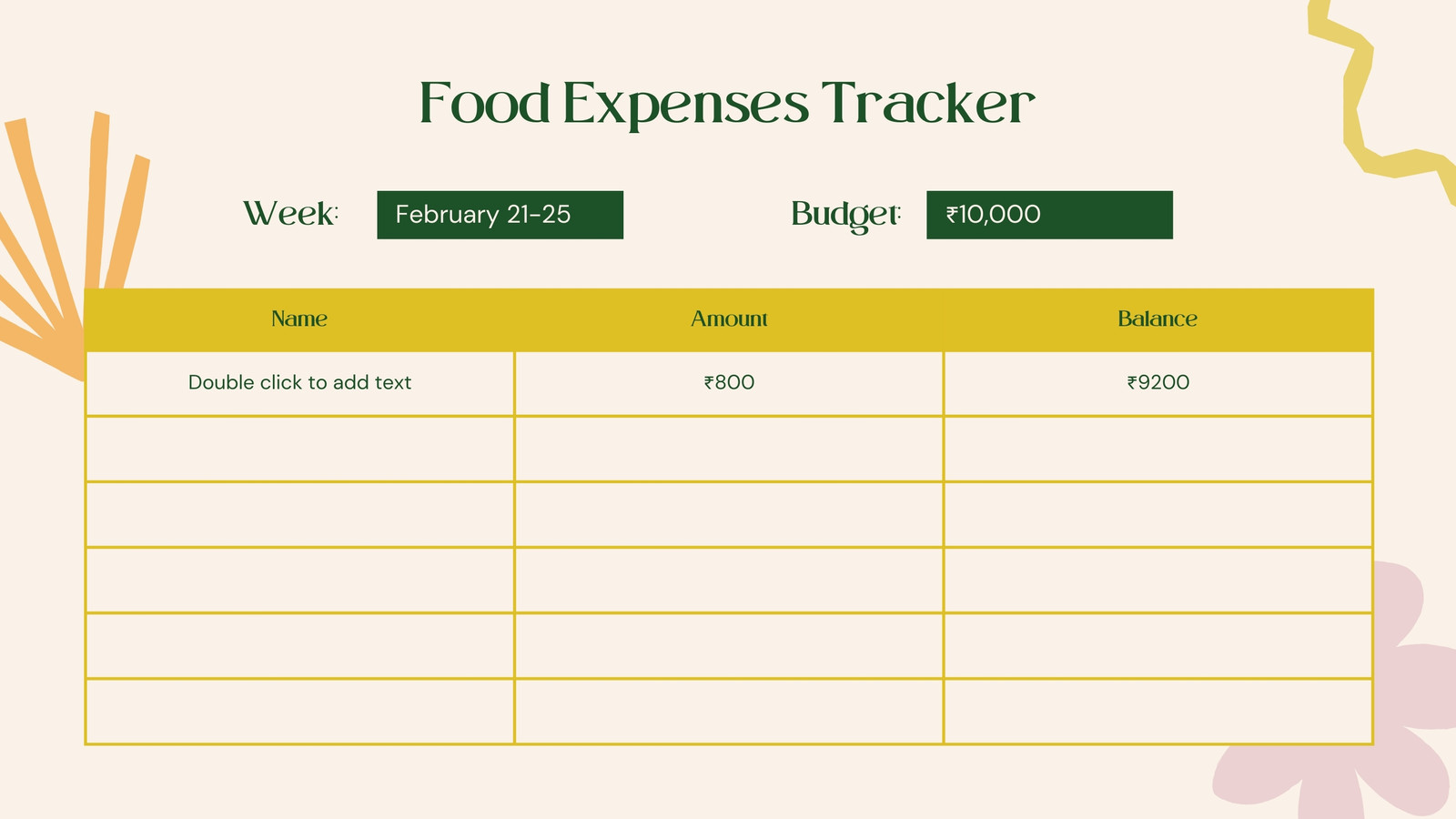Click the empty Name cell in last row
Viewport: 1456px width, 819px height.
click(299, 712)
